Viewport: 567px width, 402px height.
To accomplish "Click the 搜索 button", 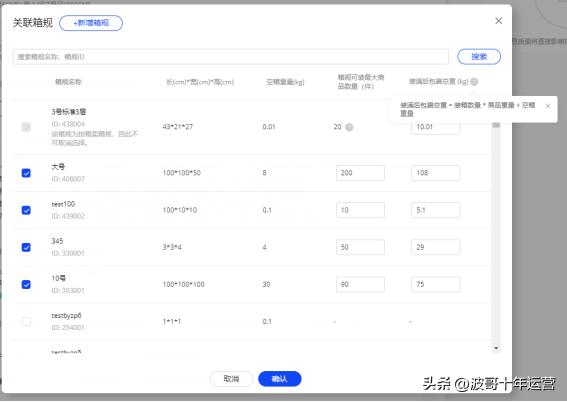I will (x=479, y=57).
